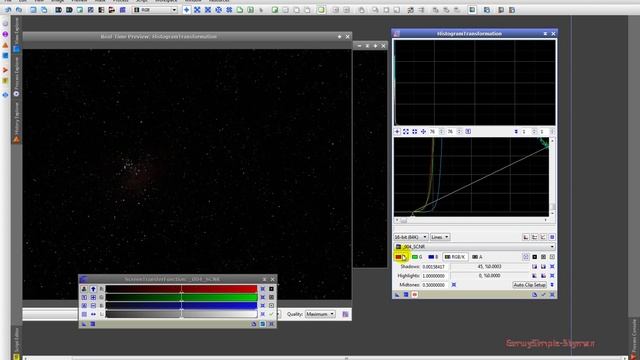
Task: Select the blue B channel button
Action: click(x=433, y=257)
